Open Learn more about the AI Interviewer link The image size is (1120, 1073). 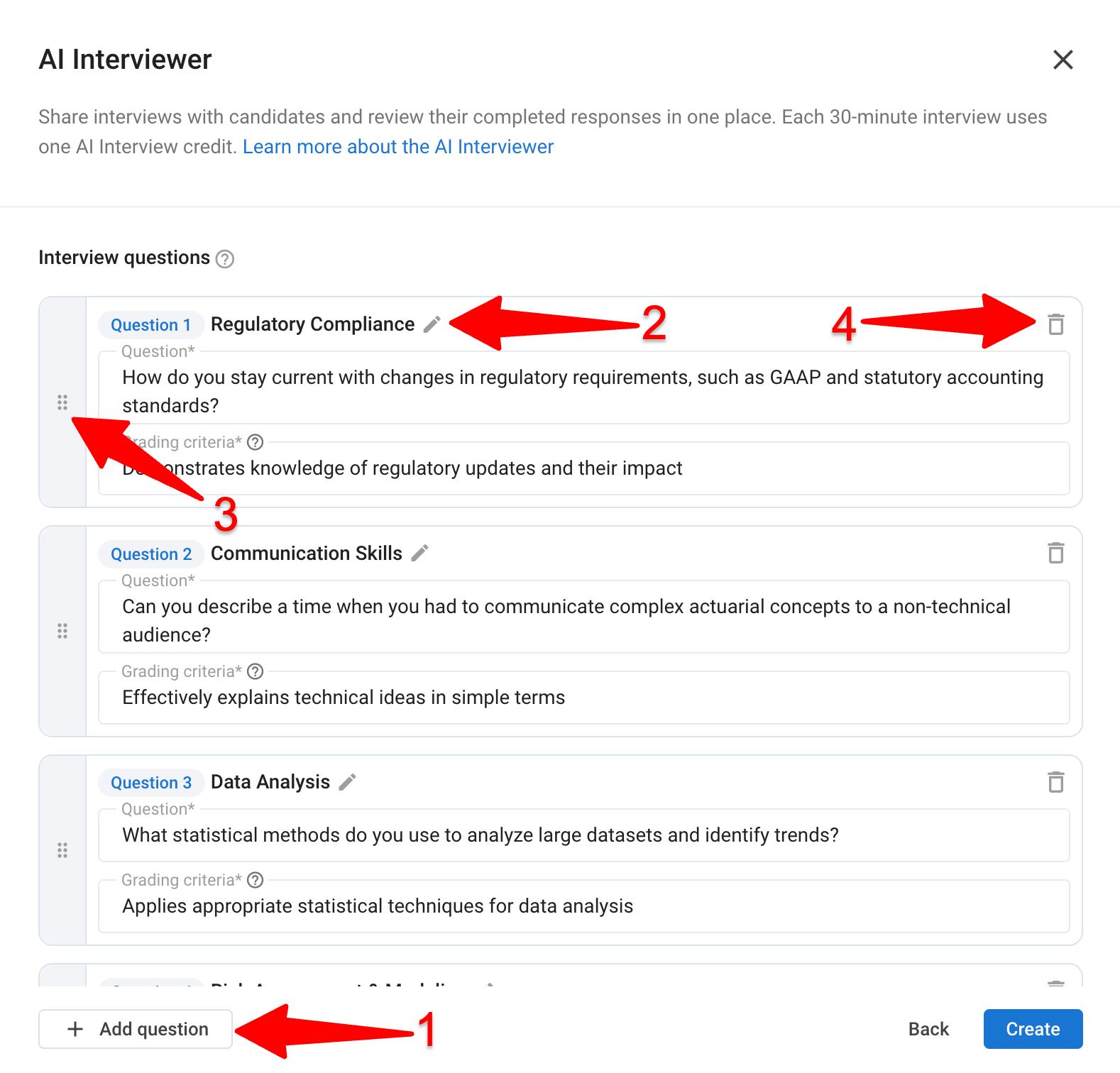point(398,147)
